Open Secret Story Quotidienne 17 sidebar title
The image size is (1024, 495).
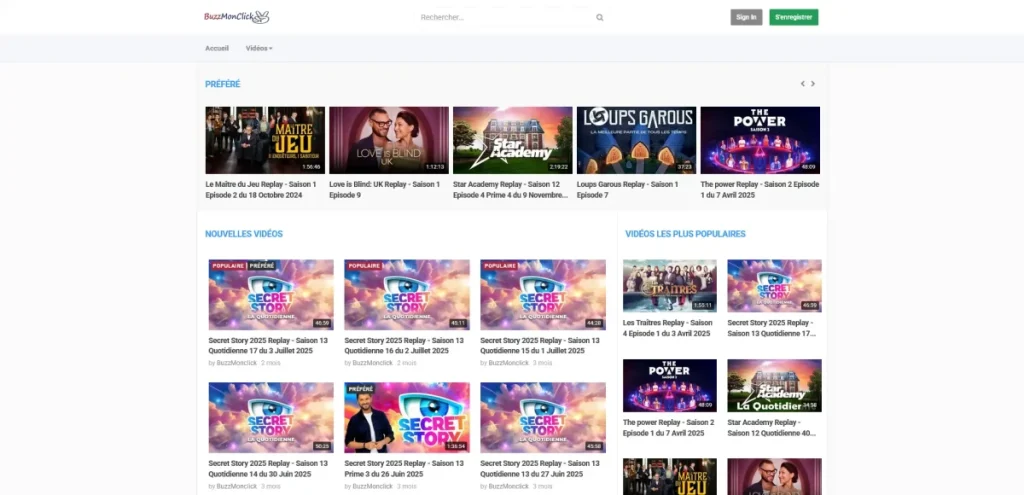[x=772, y=328]
